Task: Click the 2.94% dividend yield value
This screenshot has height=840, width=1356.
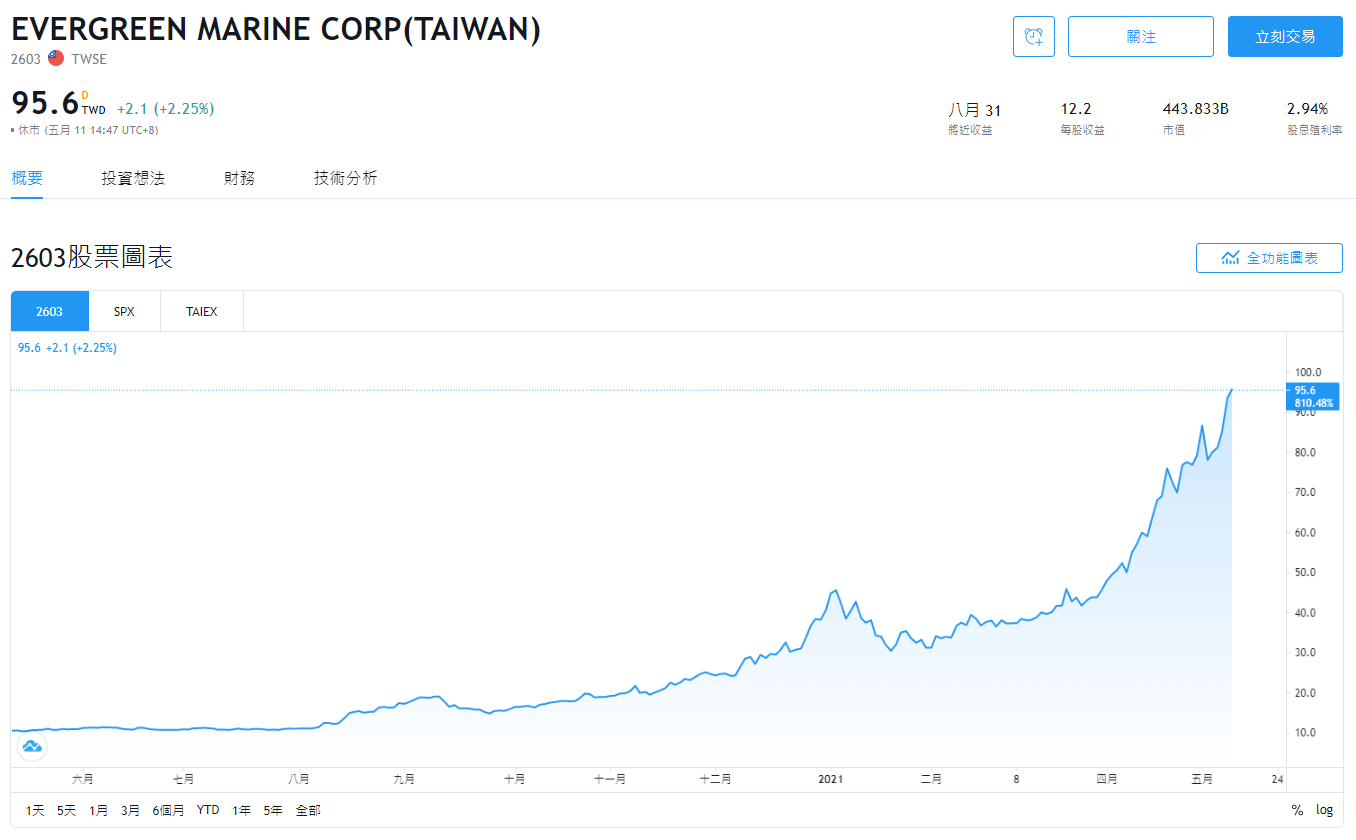Action: pyautogui.click(x=1307, y=109)
